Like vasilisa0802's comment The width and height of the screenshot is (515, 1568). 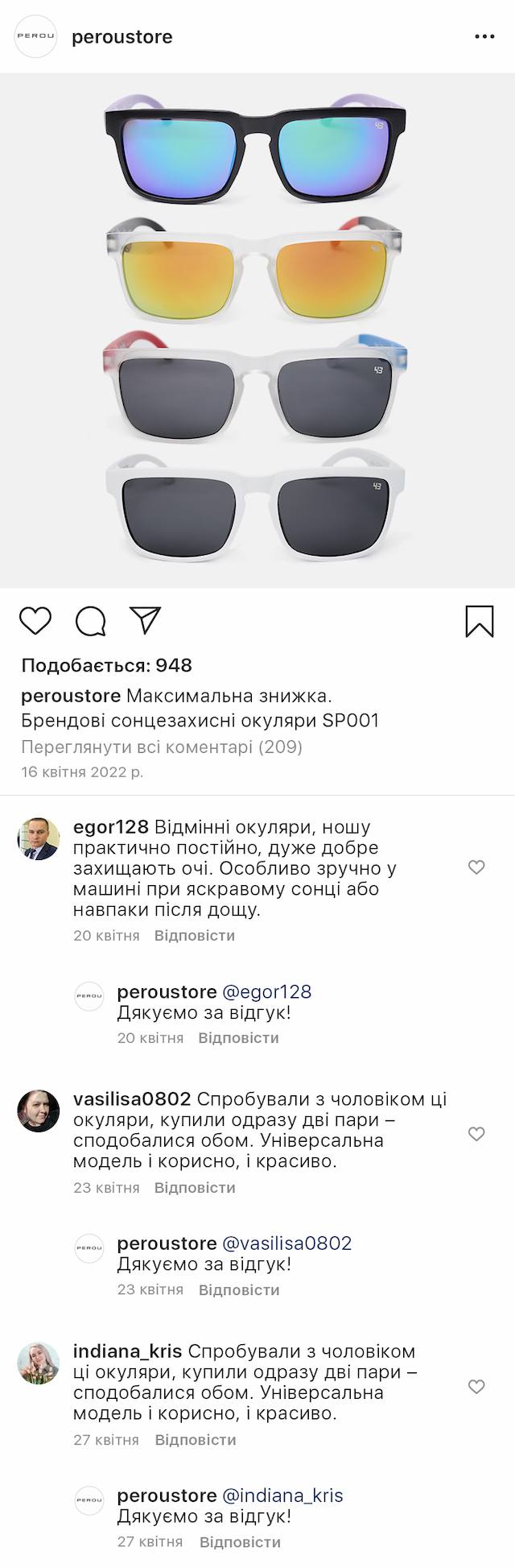point(476,1134)
